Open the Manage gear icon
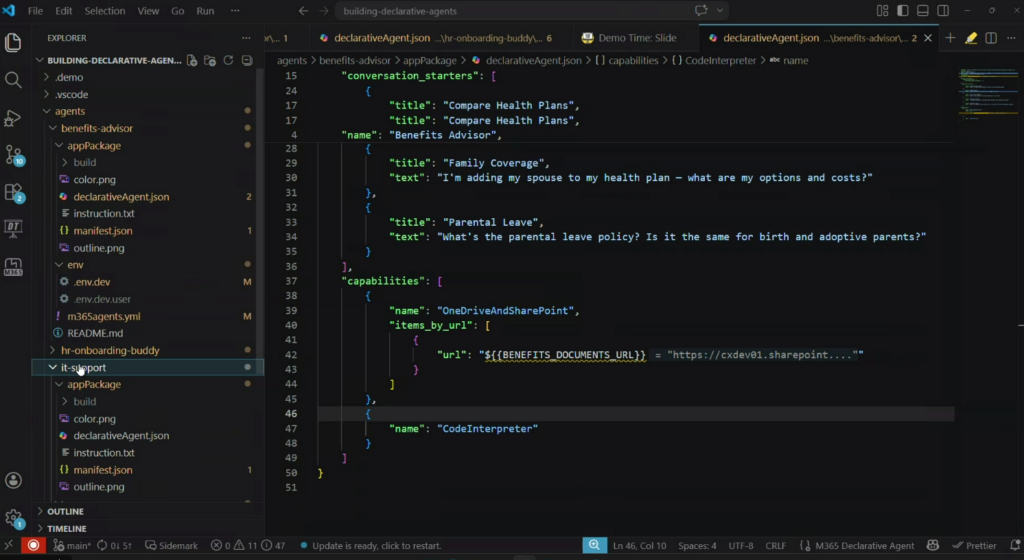The image size is (1024, 560). pos(13,518)
